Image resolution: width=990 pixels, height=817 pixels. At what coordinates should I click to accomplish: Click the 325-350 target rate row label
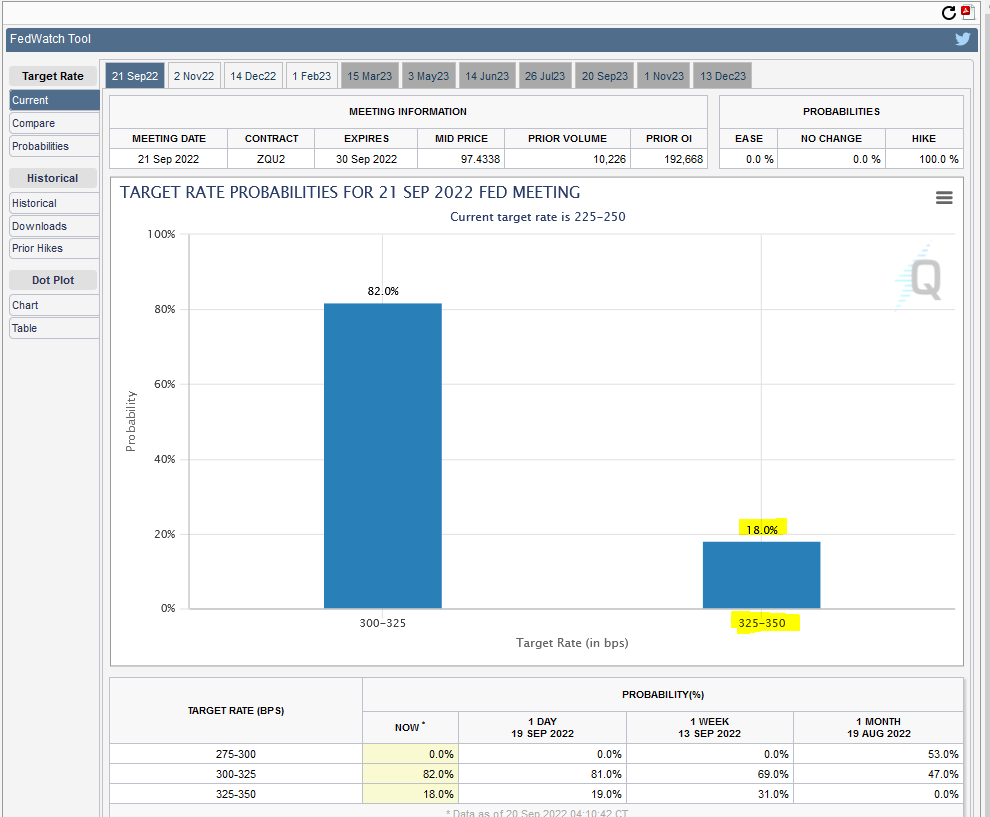pyautogui.click(x=236, y=794)
